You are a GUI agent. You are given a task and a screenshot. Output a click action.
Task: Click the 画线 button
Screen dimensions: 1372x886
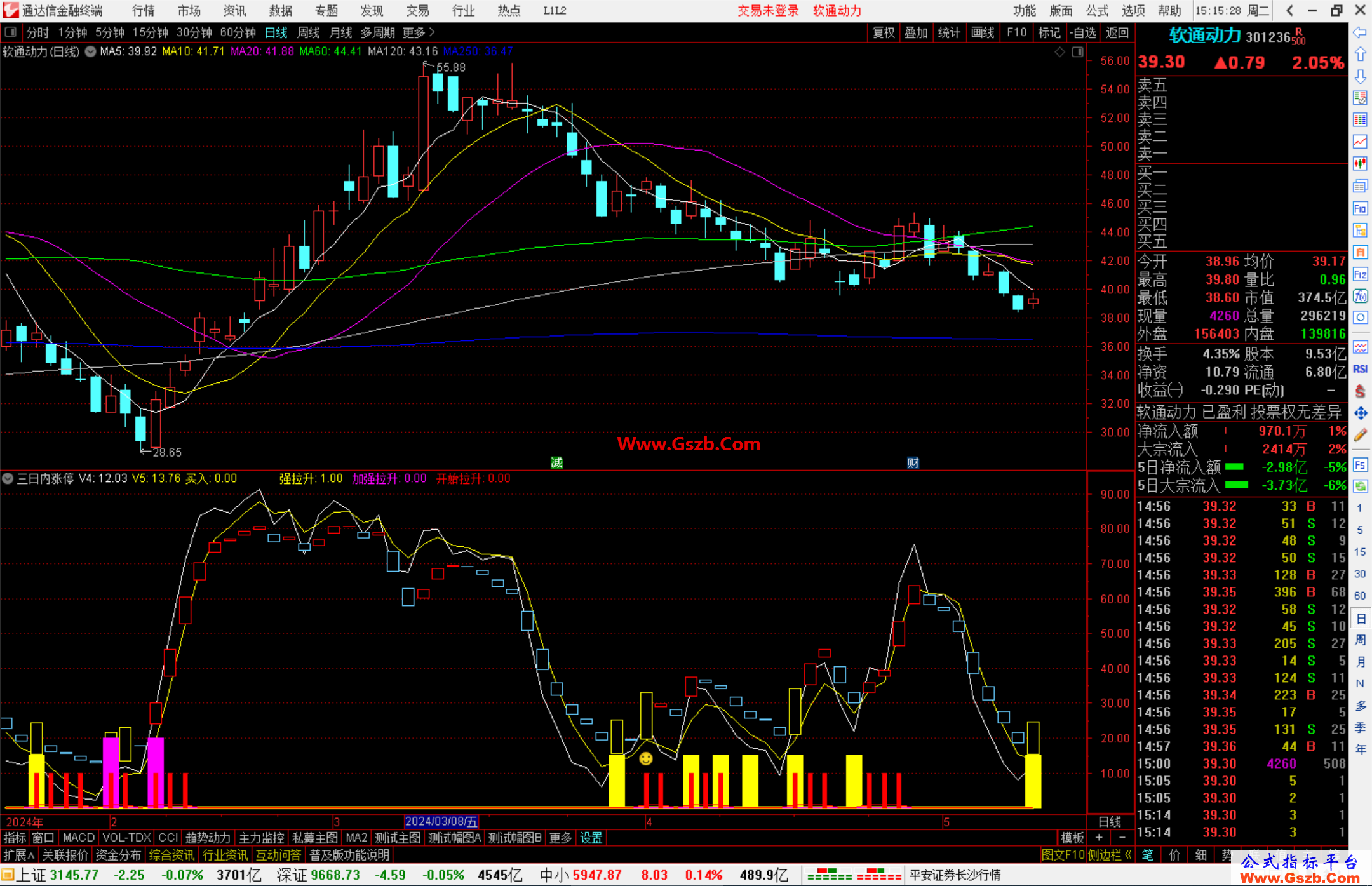pyautogui.click(x=983, y=32)
